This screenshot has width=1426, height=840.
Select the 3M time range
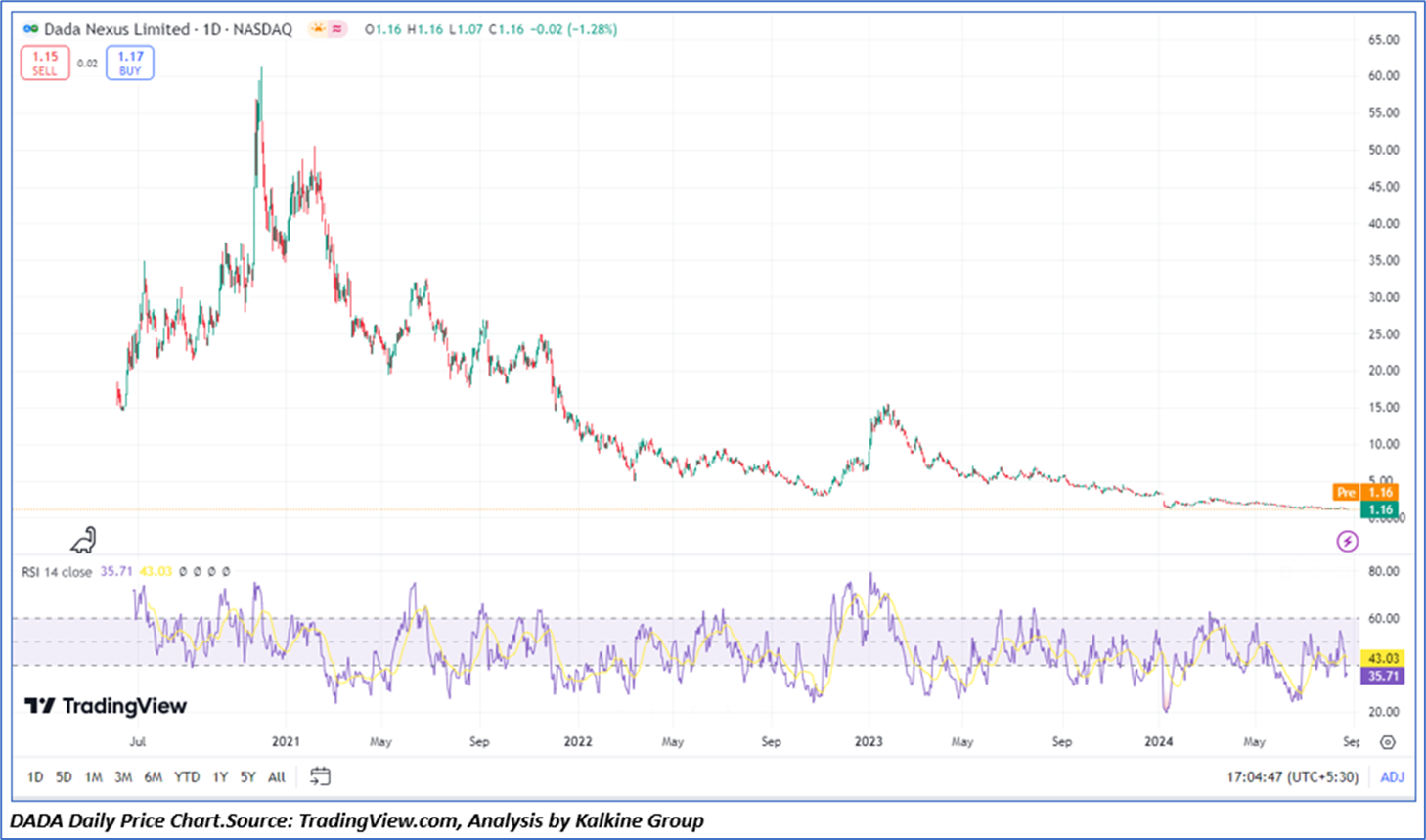[123, 777]
